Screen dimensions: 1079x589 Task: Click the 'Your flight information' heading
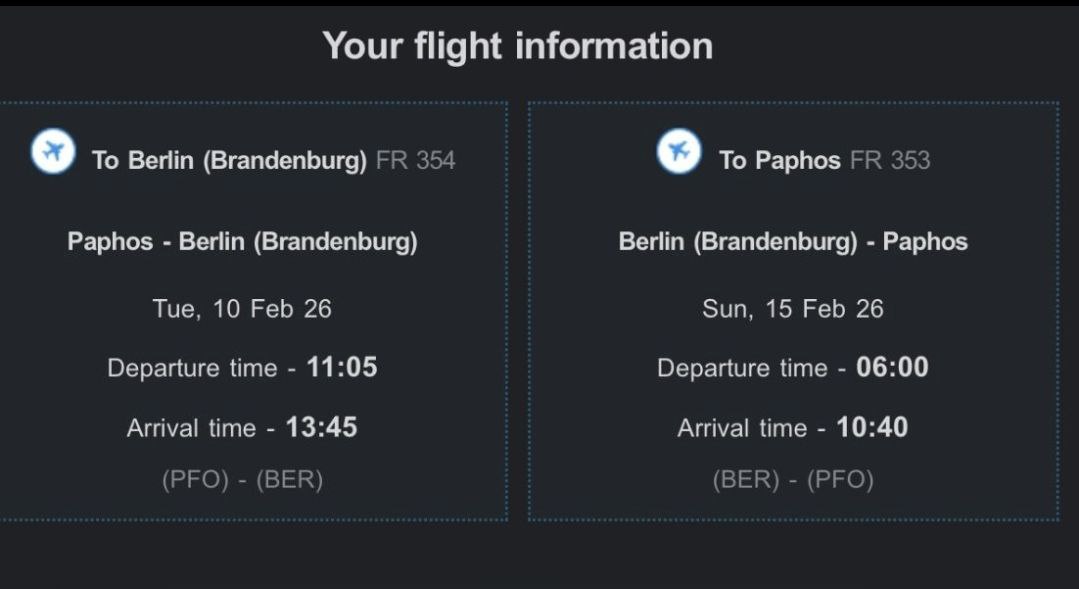(x=517, y=46)
